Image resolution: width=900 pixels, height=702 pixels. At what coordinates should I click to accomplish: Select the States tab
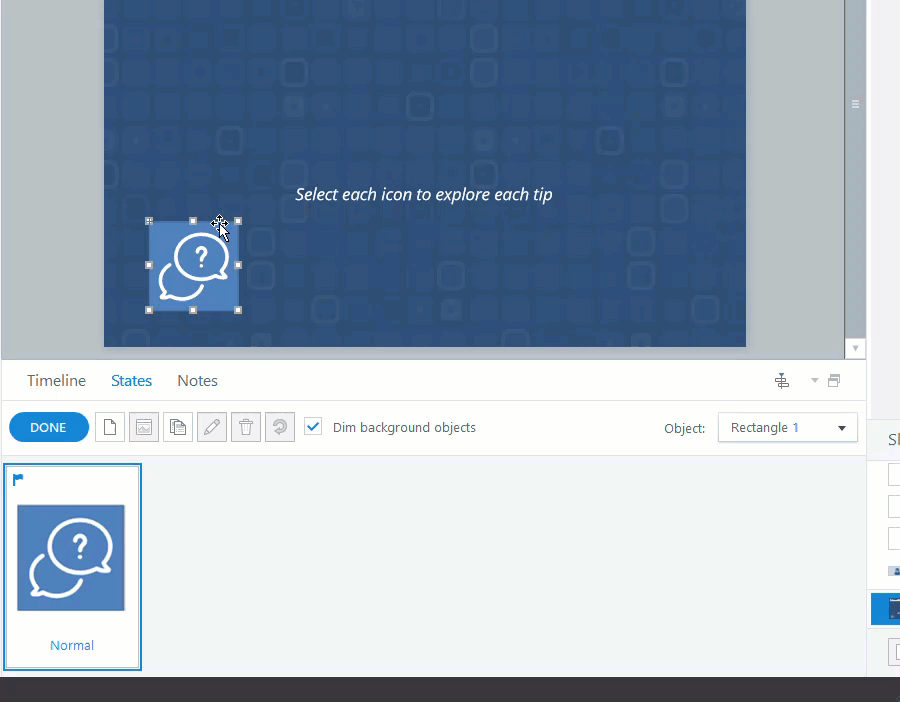pos(131,380)
